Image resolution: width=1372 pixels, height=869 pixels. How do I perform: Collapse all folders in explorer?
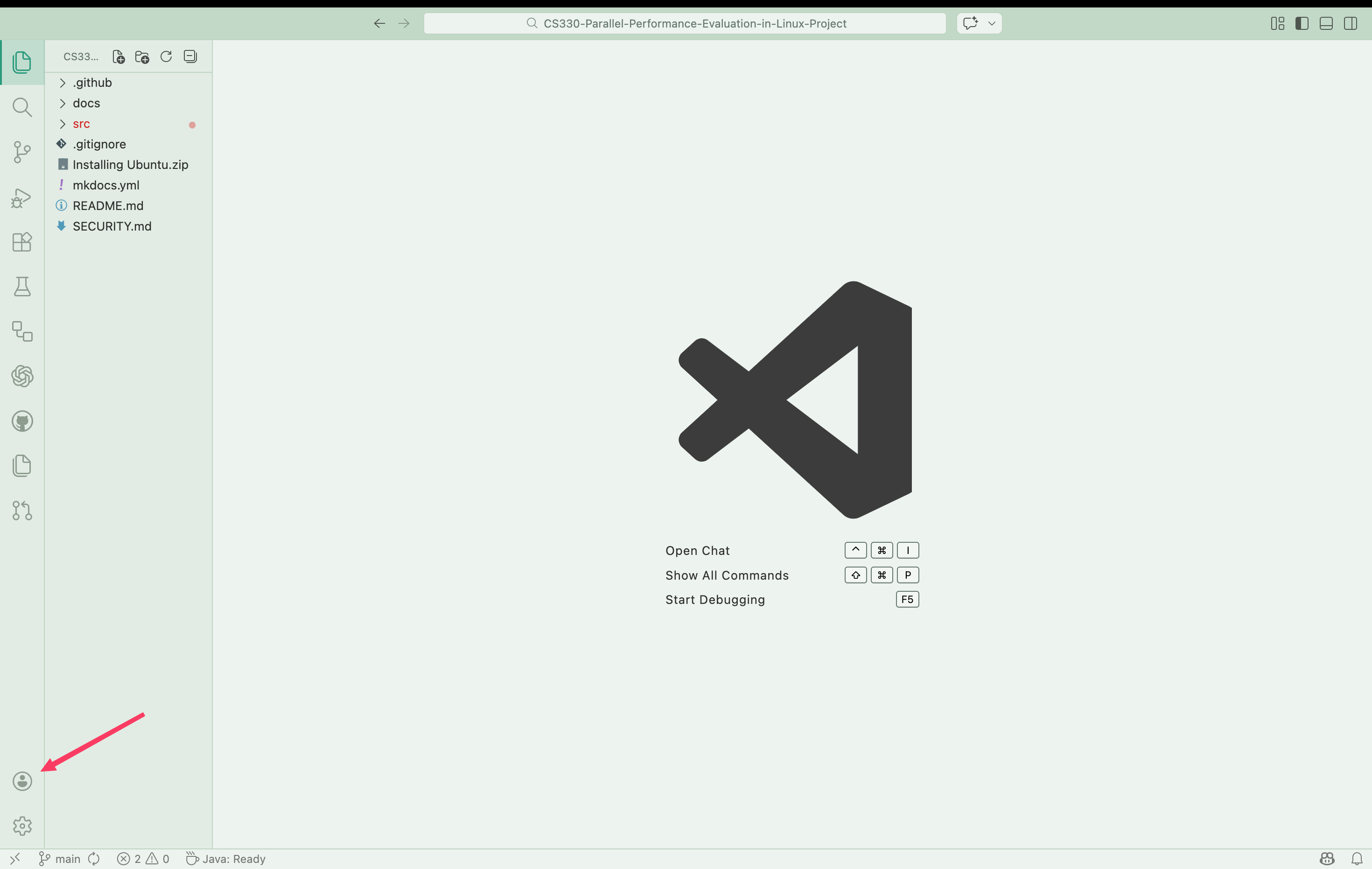pyautogui.click(x=190, y=56)
